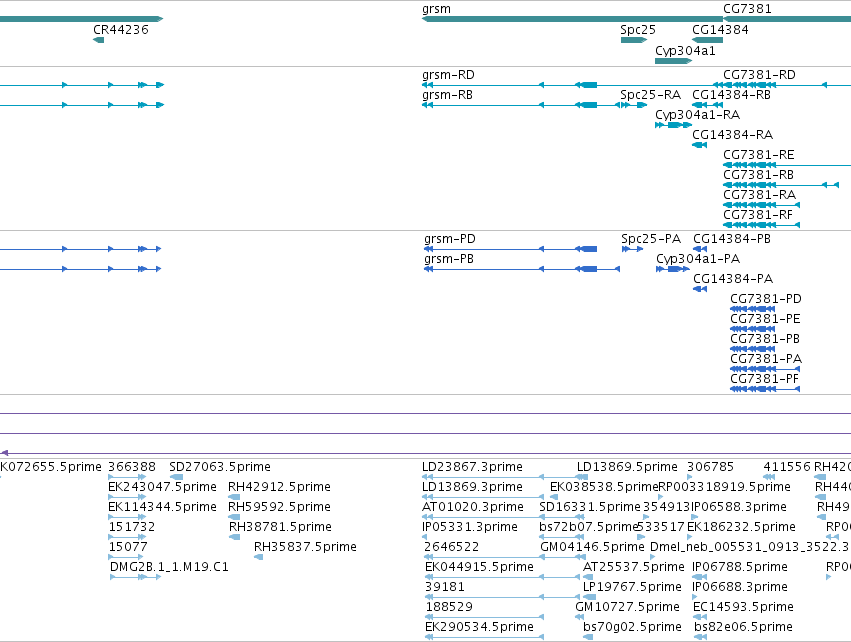Click the AT25537.5prime EST label
Viewport: 851px width, 642px height.
tap(633, 568)
